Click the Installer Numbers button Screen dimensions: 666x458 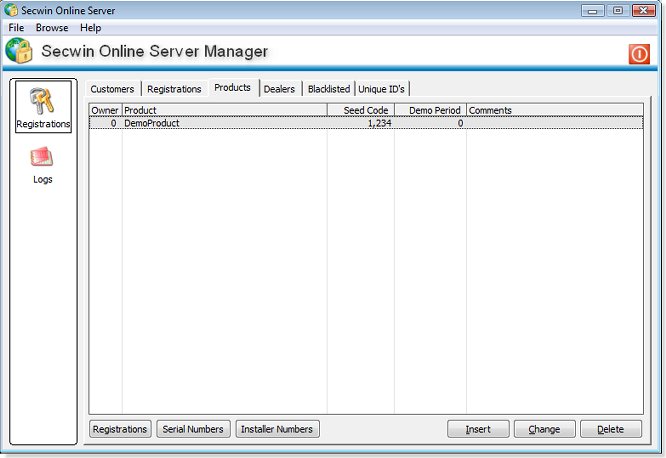277,429
